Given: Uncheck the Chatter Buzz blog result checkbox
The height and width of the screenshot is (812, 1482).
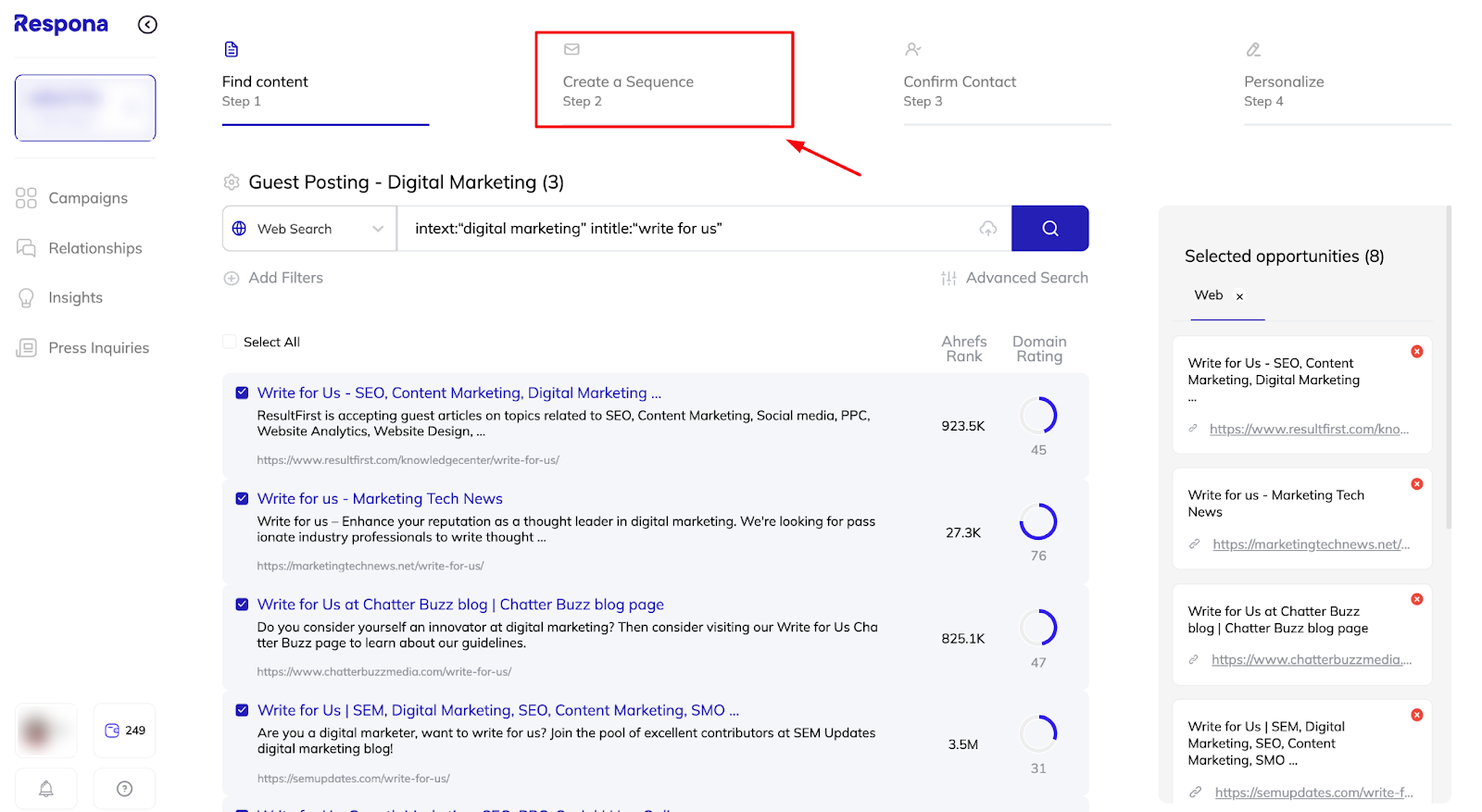Looking at the screenshot, I should [x=242, y=605].
